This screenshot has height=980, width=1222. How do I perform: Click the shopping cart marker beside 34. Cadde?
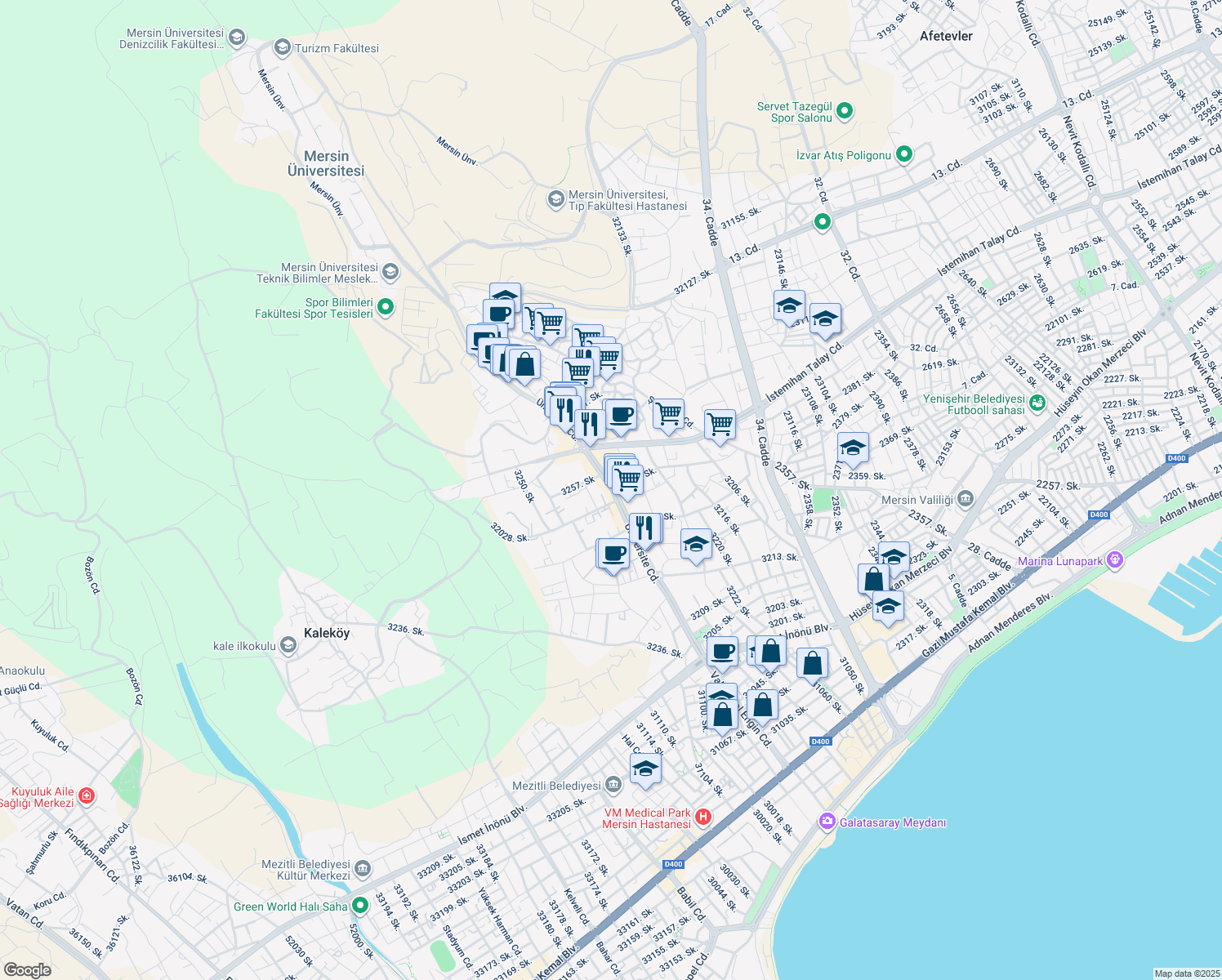(720, 423)
